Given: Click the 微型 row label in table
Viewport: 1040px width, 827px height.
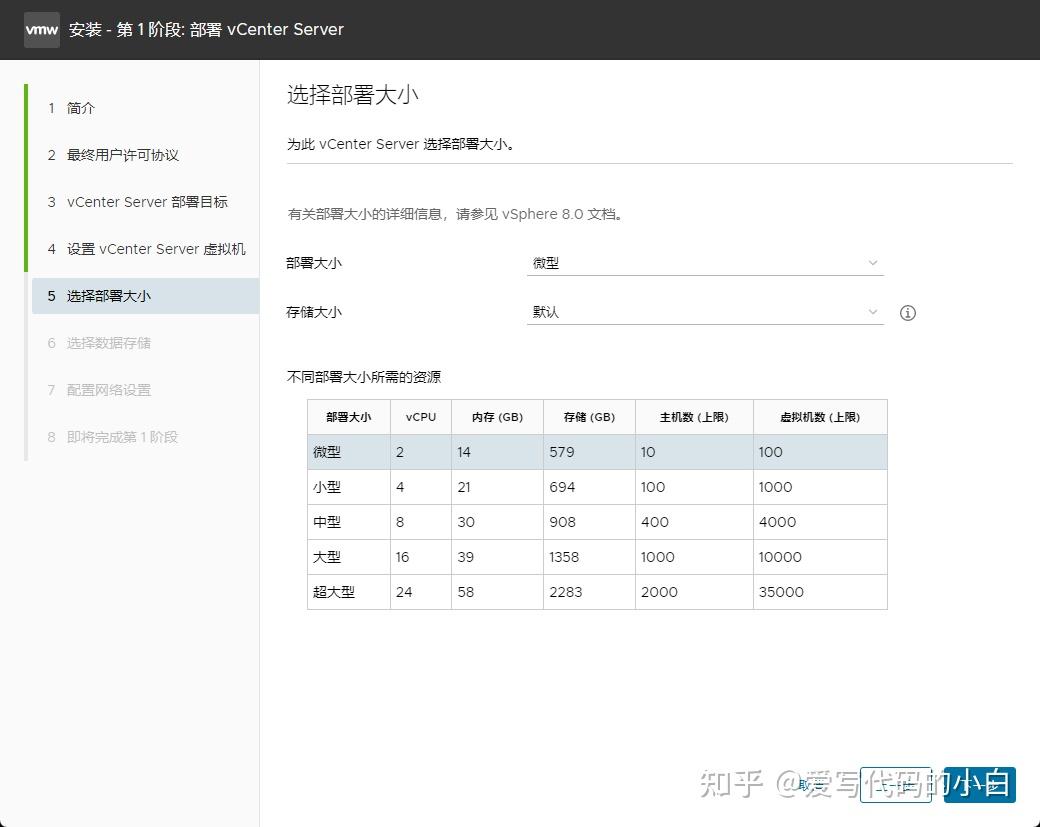Looking at the screenshot, I should tap(327, 452).
